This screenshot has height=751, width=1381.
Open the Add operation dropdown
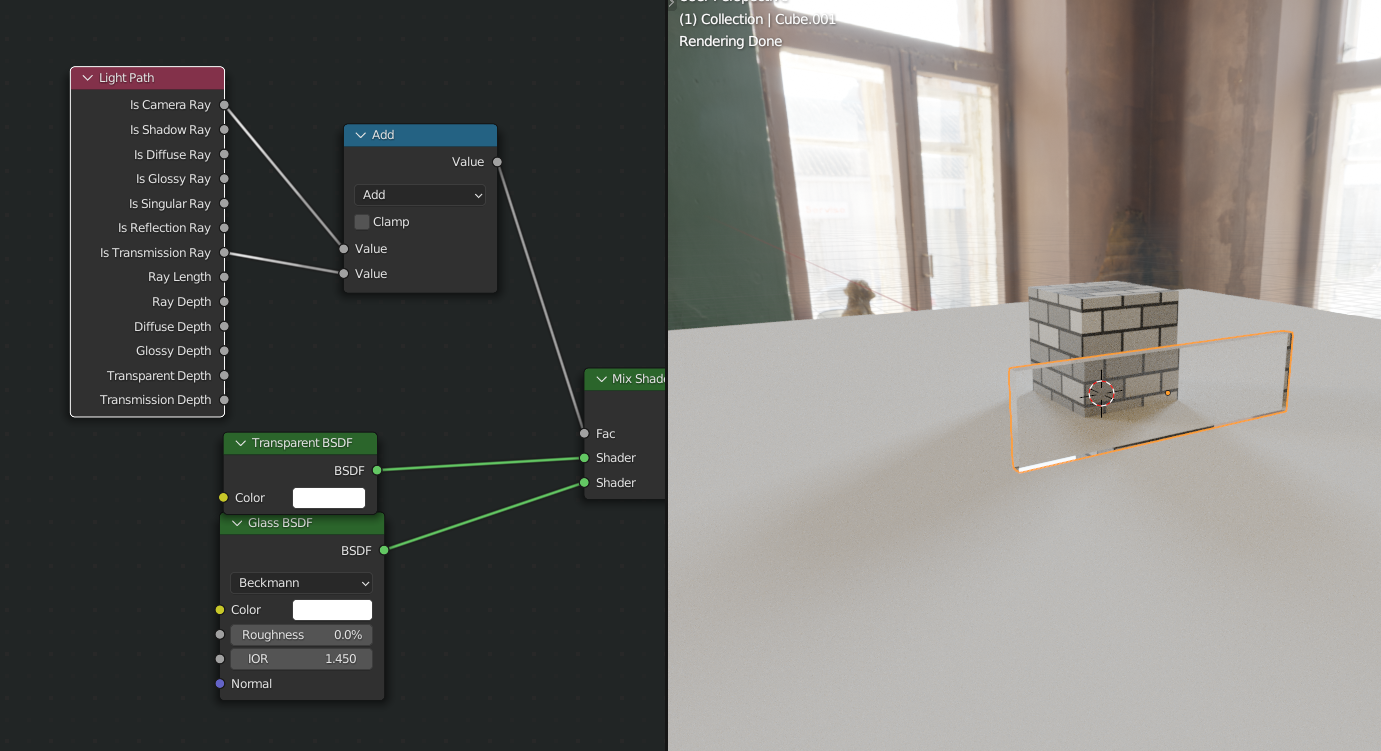click(420, 195)
